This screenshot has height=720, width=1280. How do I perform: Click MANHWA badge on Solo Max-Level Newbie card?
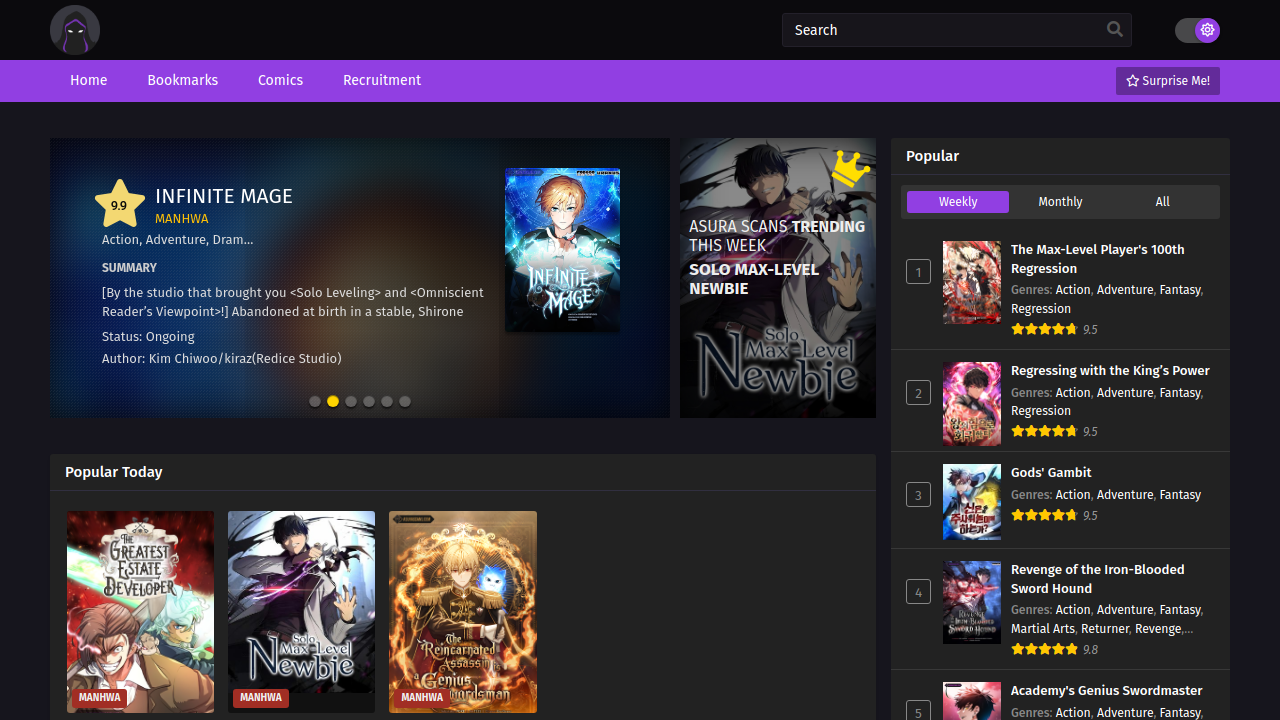point(260,698)
